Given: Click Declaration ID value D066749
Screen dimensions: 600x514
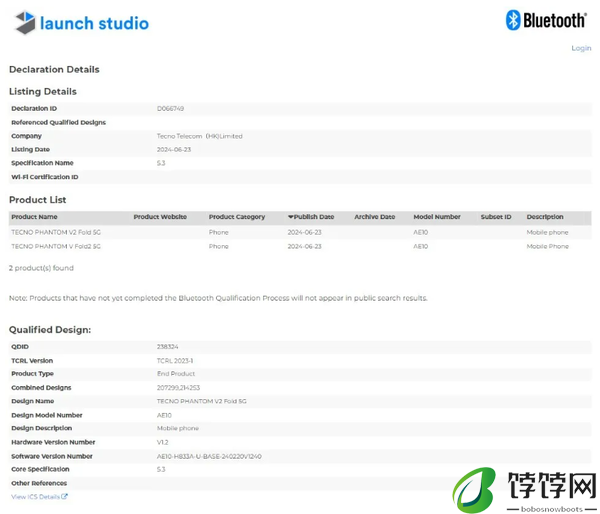Looking at the screenshot, I should (x=170, y=109).
